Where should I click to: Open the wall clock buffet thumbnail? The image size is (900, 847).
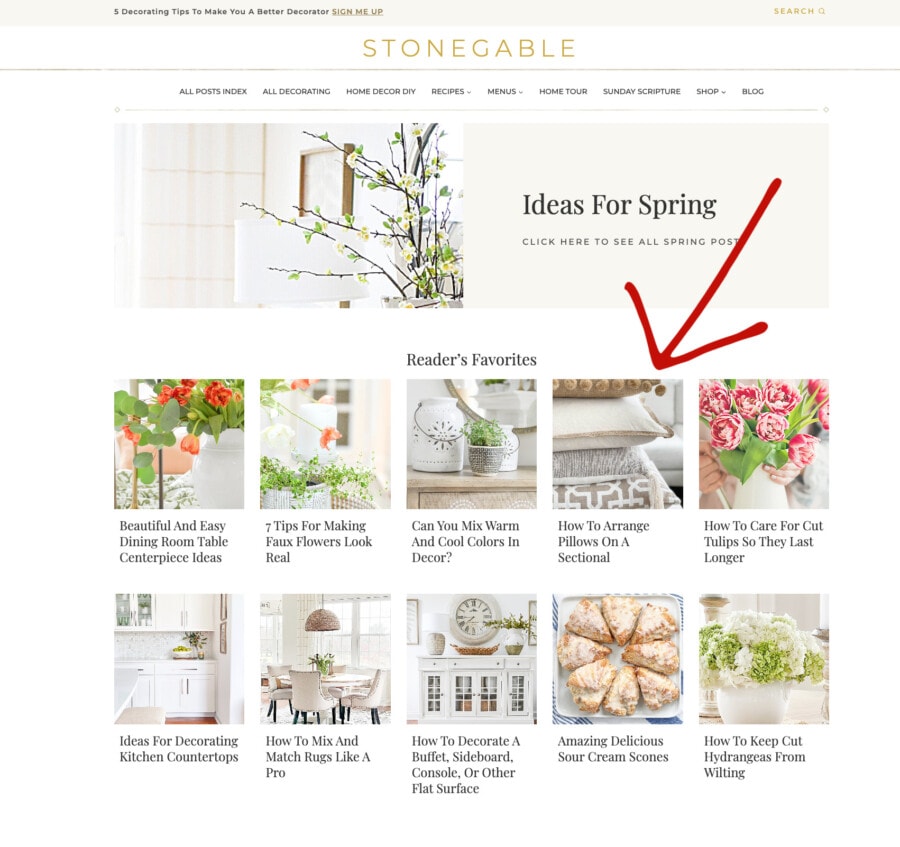pyautogui.click(x=471, y=659)
